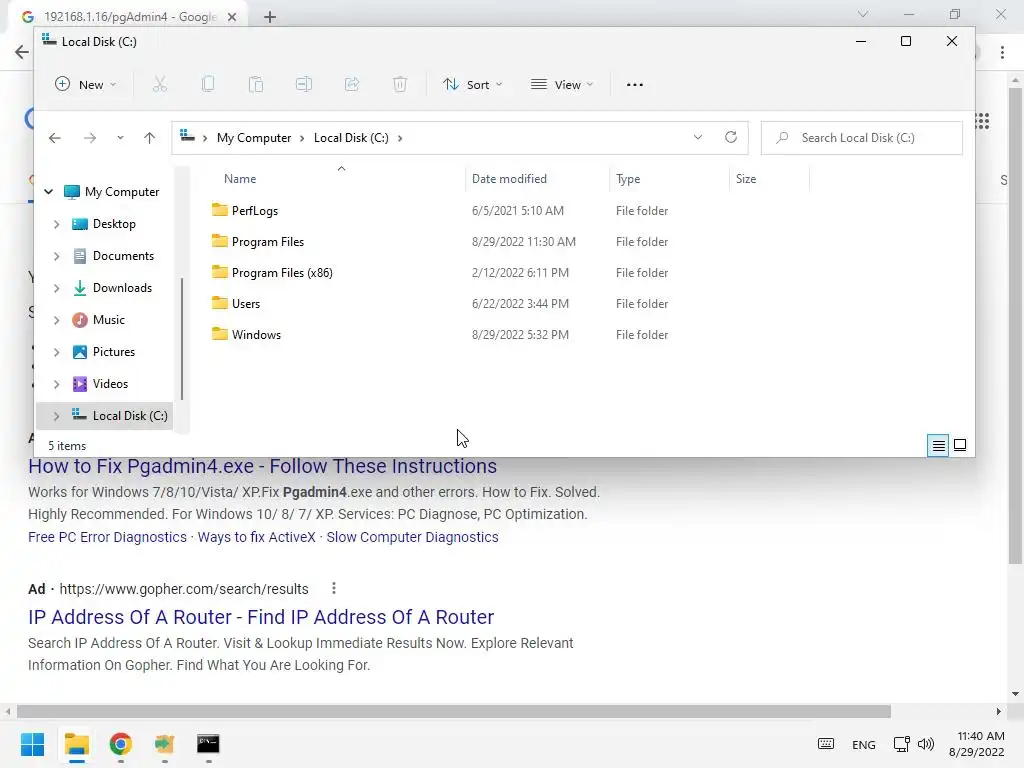Switch to large thumbnails view icon

point(960,445)
